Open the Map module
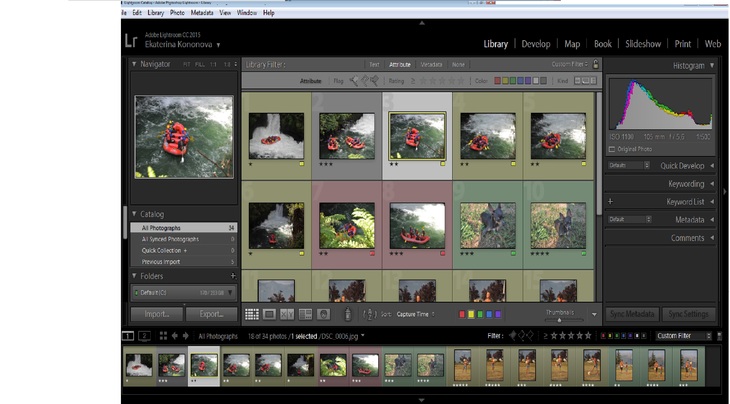This screenshot has height=404, width=730. click(572, 44)
